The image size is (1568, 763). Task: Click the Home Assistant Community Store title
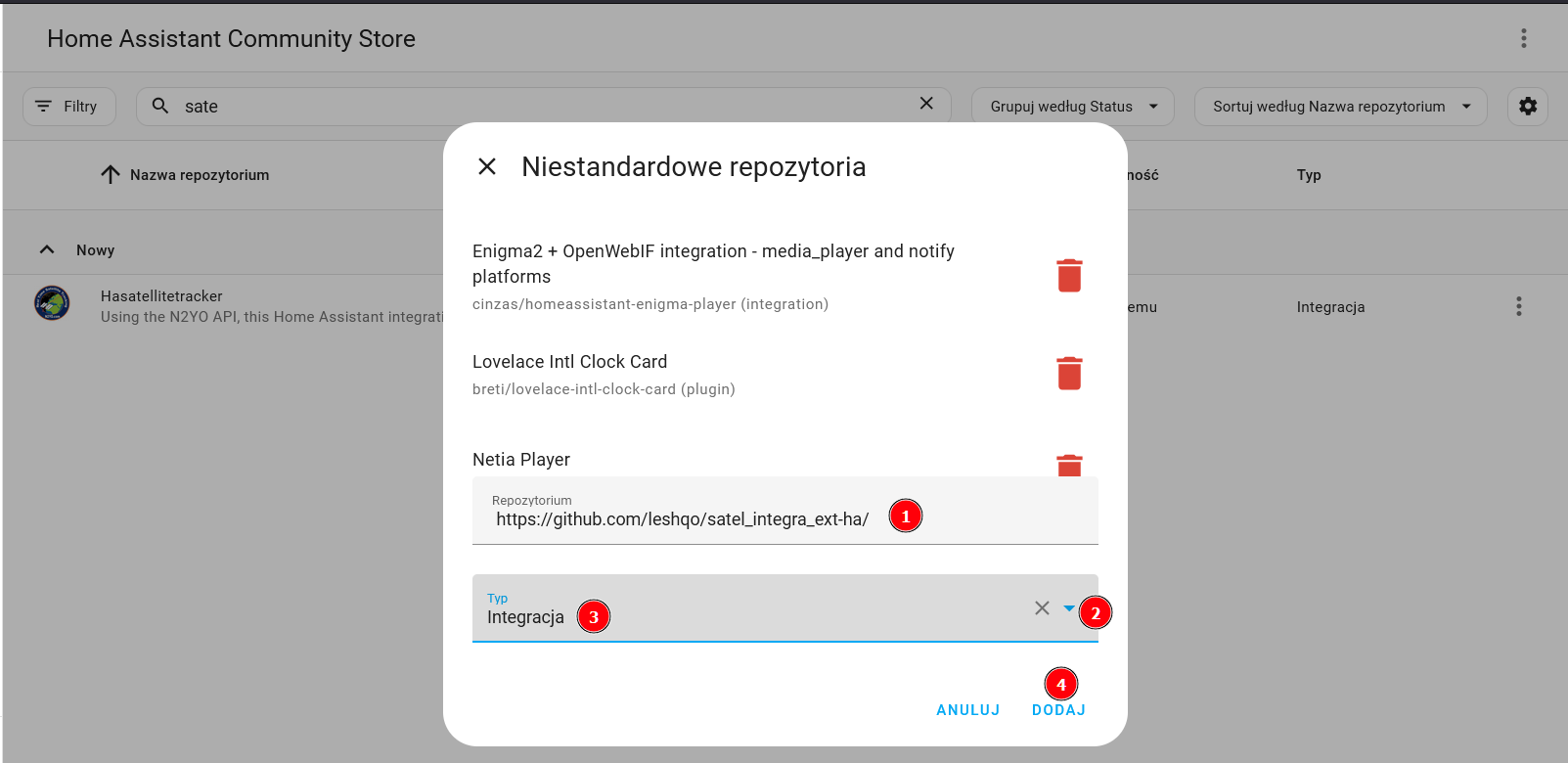(232, 39)
